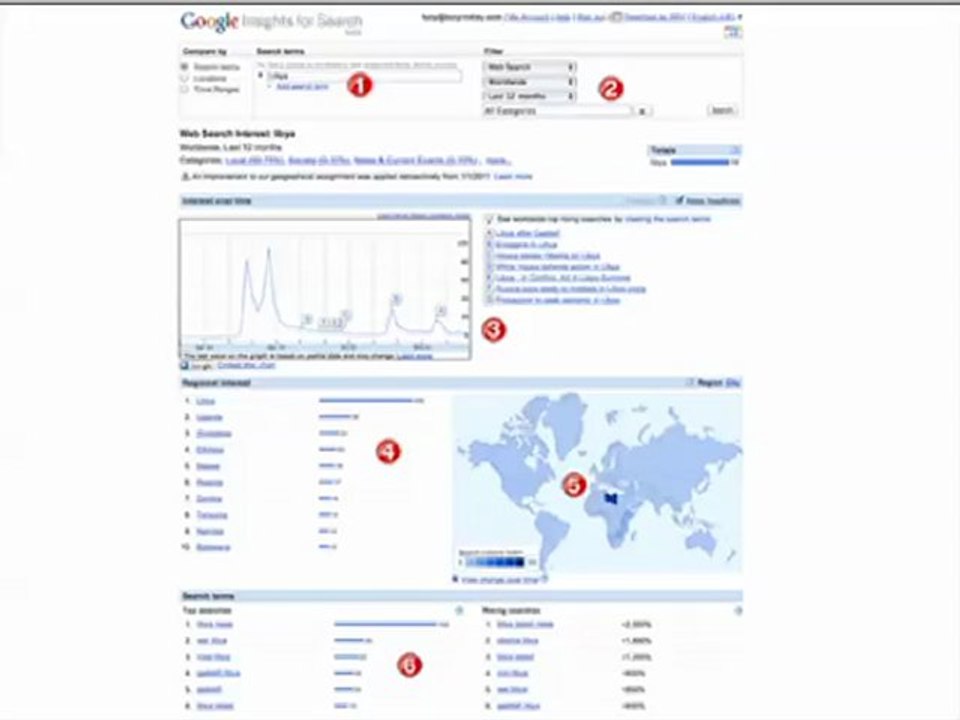Screen dimensions: 960x720
Task: Open news headline A link
Action: 528,233
